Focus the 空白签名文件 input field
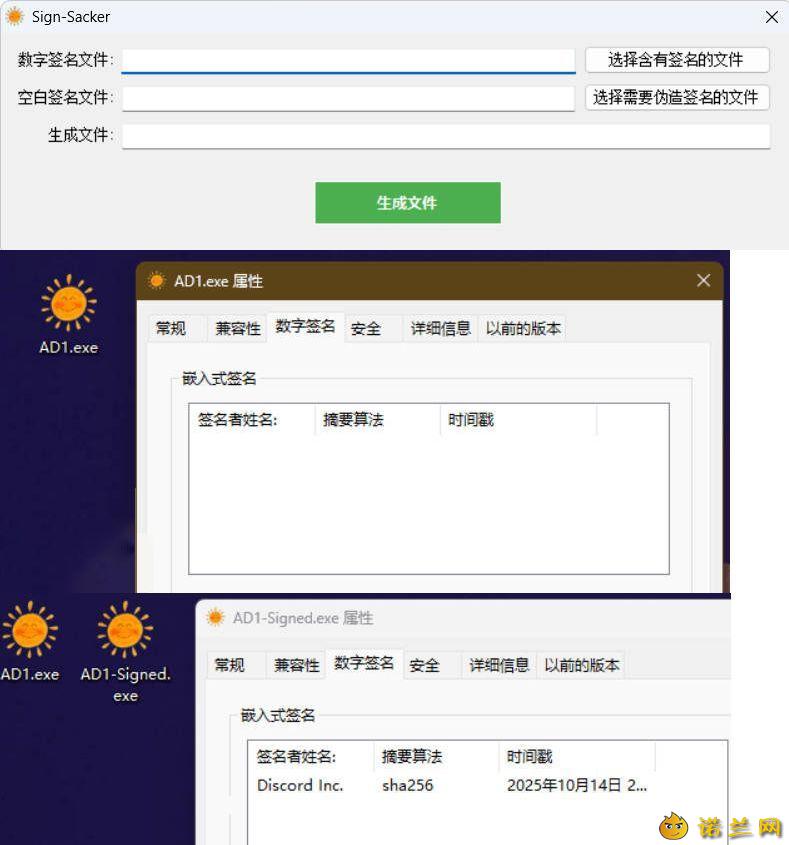Image resolution: width=789 pixels, height=845 pixels. [348, 98]
